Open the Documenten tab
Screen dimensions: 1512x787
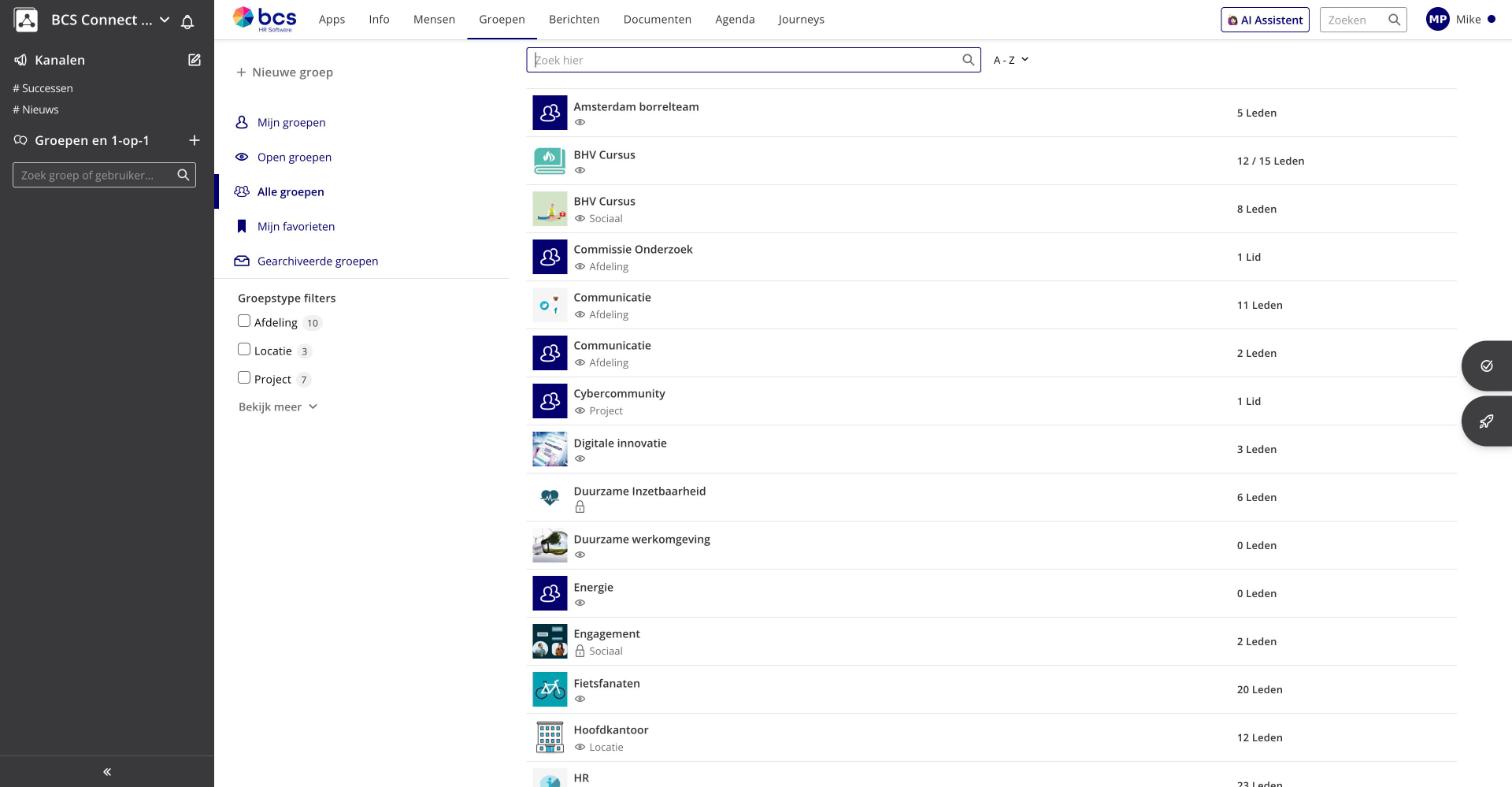pyautogui.click(x=657, y=19)
